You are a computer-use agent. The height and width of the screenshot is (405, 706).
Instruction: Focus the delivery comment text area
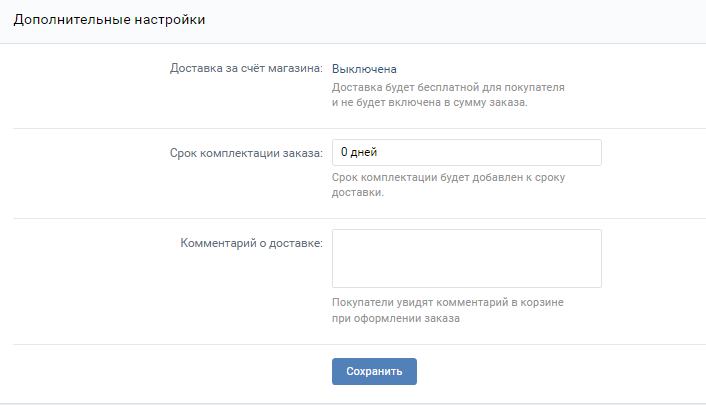(x=466, y=258)
